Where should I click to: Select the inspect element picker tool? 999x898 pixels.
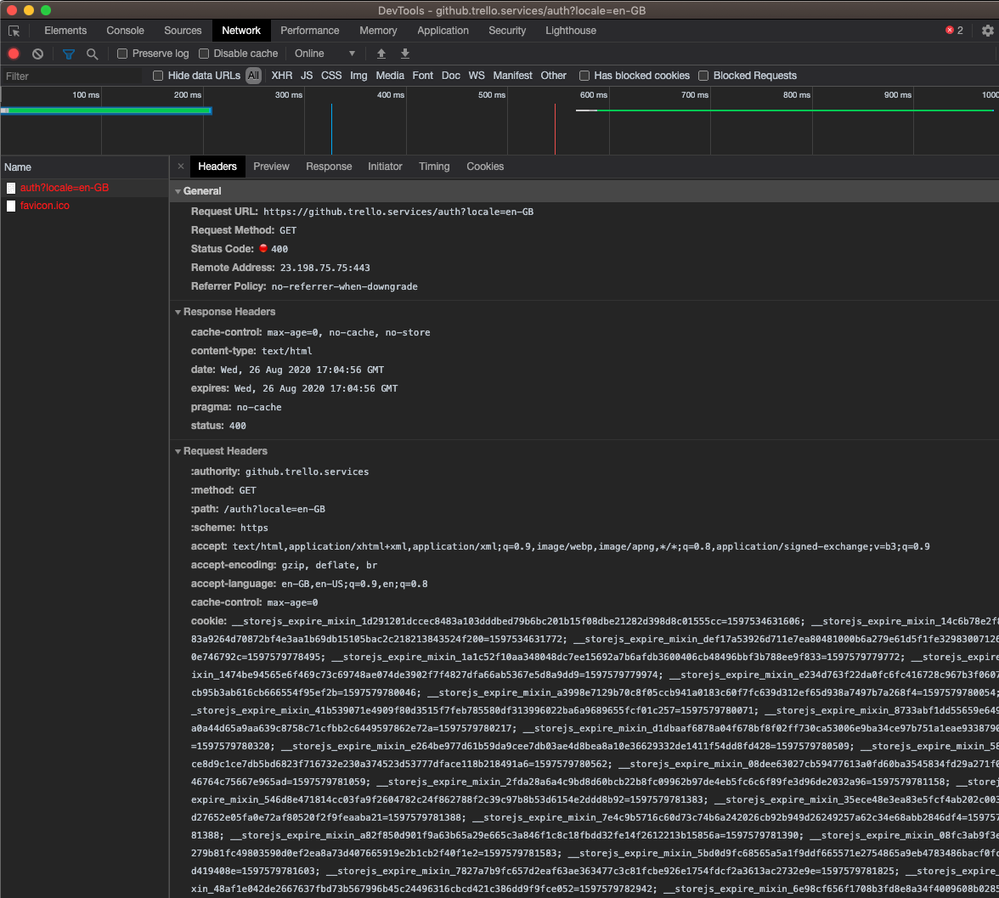click(14, 30)
